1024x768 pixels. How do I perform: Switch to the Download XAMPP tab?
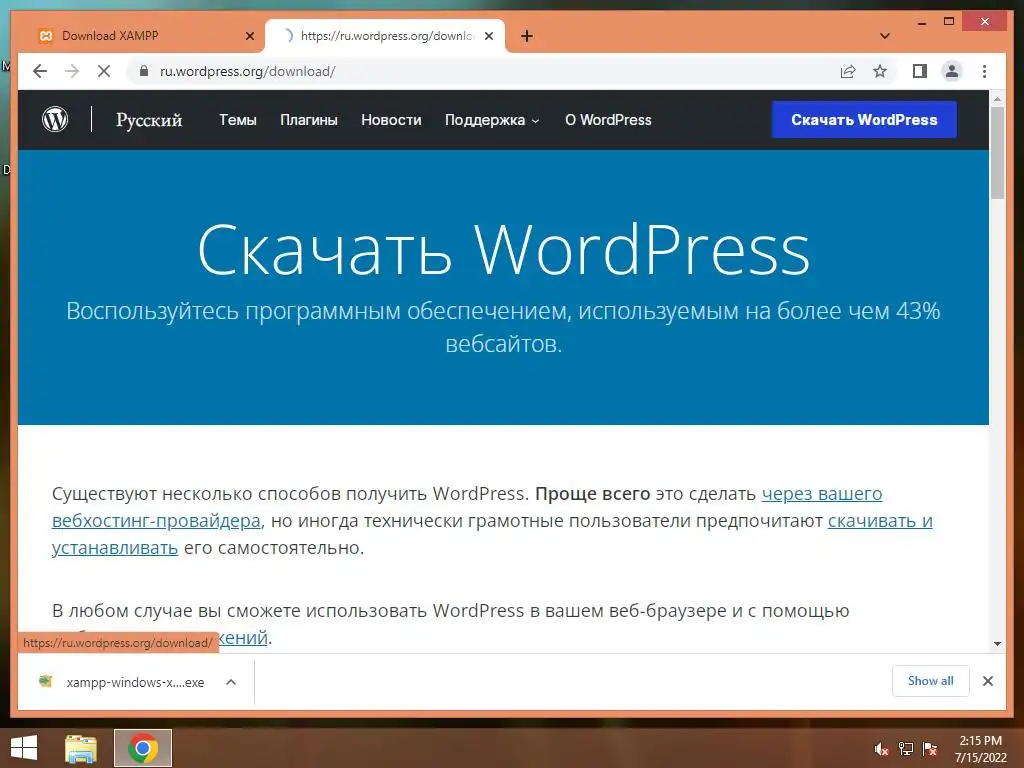coord(142,36)
